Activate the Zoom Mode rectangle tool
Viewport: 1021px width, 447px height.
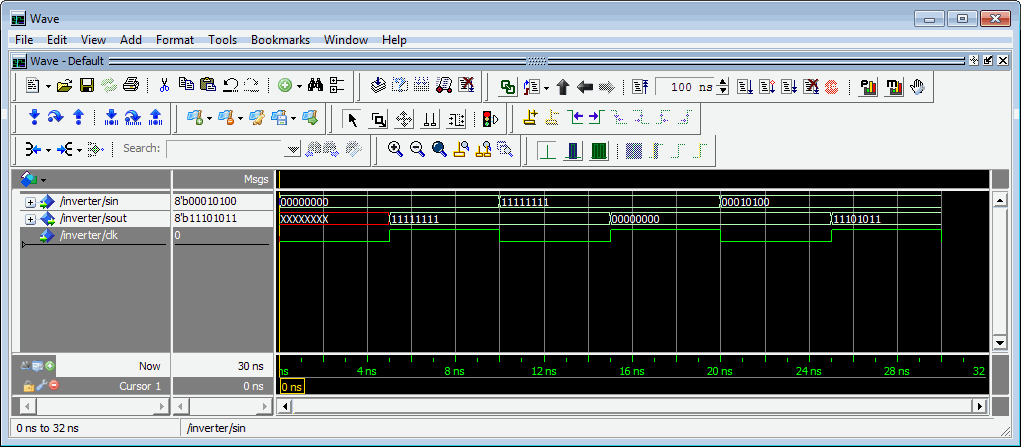pos(379,119)
